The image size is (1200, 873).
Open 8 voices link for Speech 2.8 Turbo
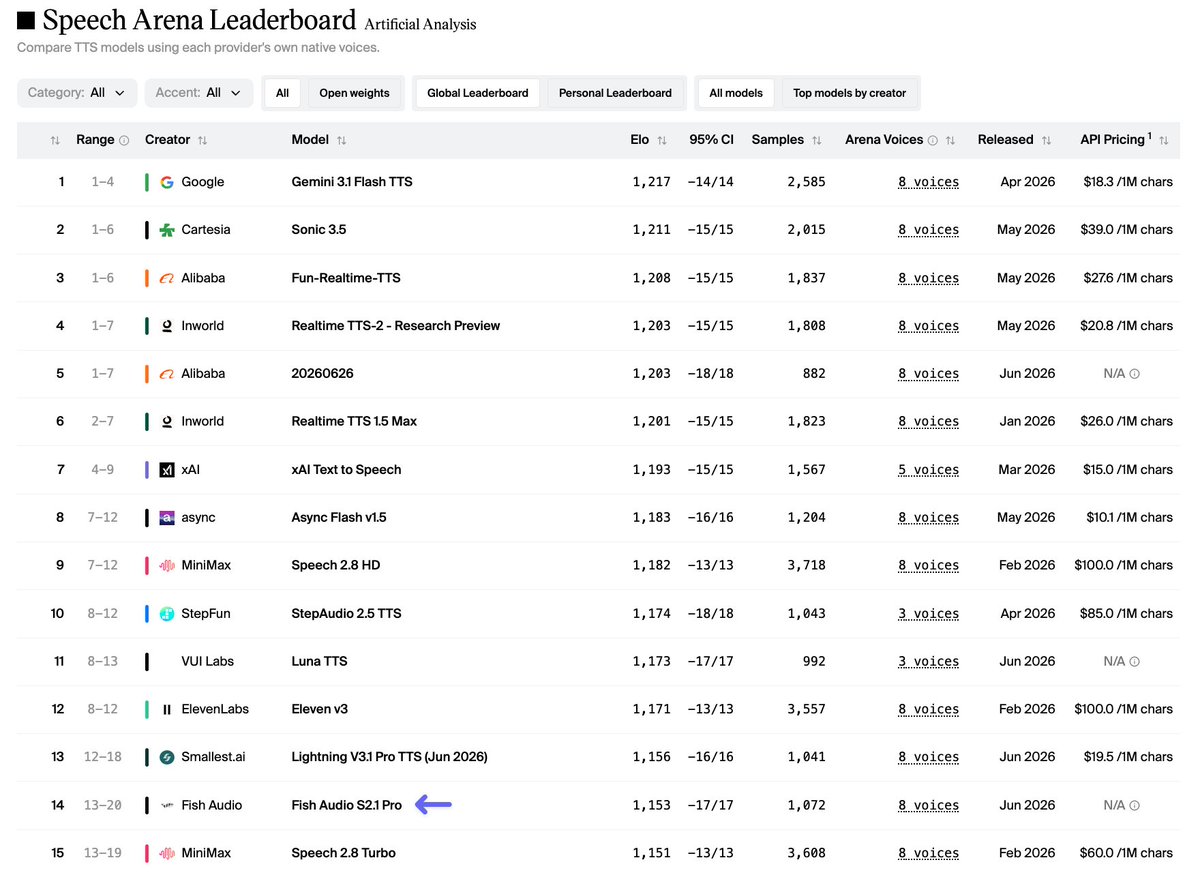(928, 854)
